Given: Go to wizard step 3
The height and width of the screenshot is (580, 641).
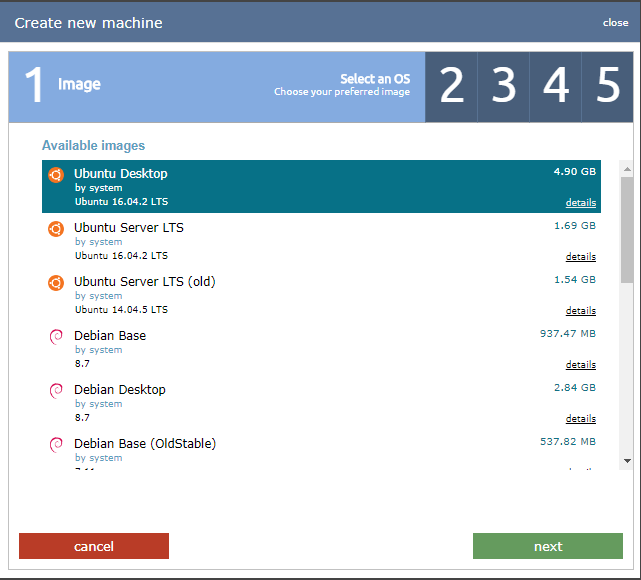Looking at the screenshot, I should coord(504,87).
